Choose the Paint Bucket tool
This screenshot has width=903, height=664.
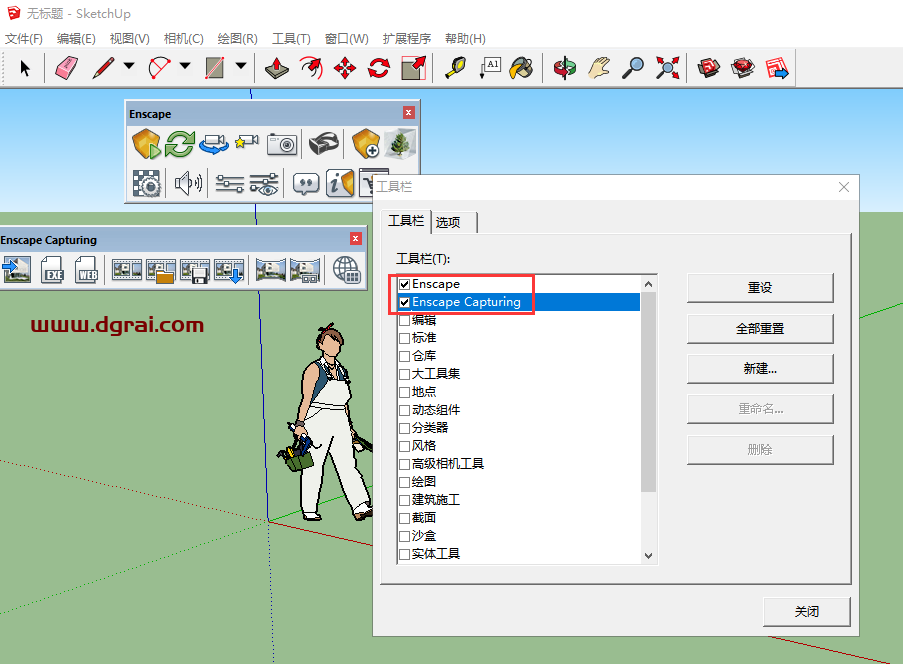point(522,68)
